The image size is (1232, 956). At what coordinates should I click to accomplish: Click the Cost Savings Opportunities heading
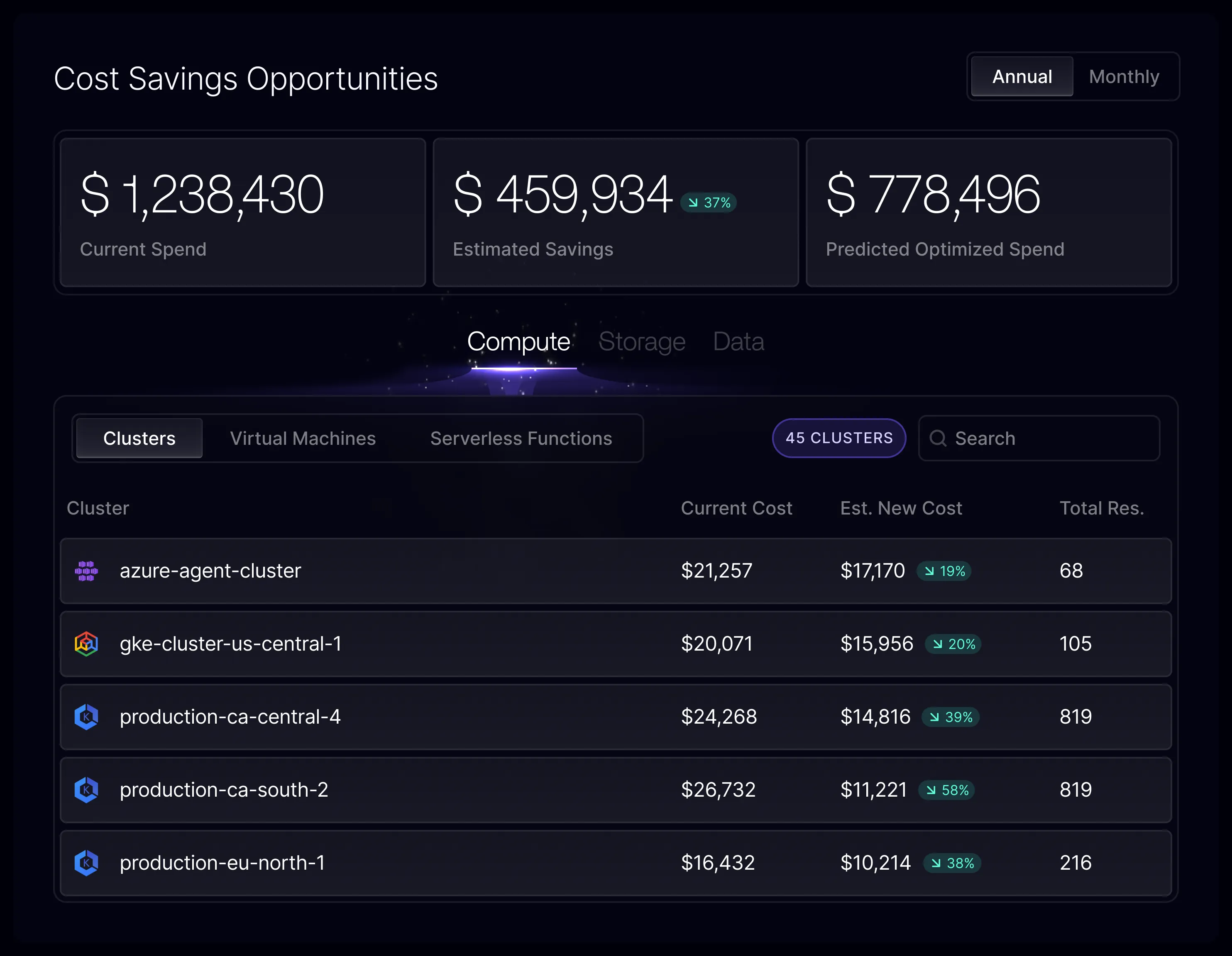pyautogui.click(x=246, y=79)
